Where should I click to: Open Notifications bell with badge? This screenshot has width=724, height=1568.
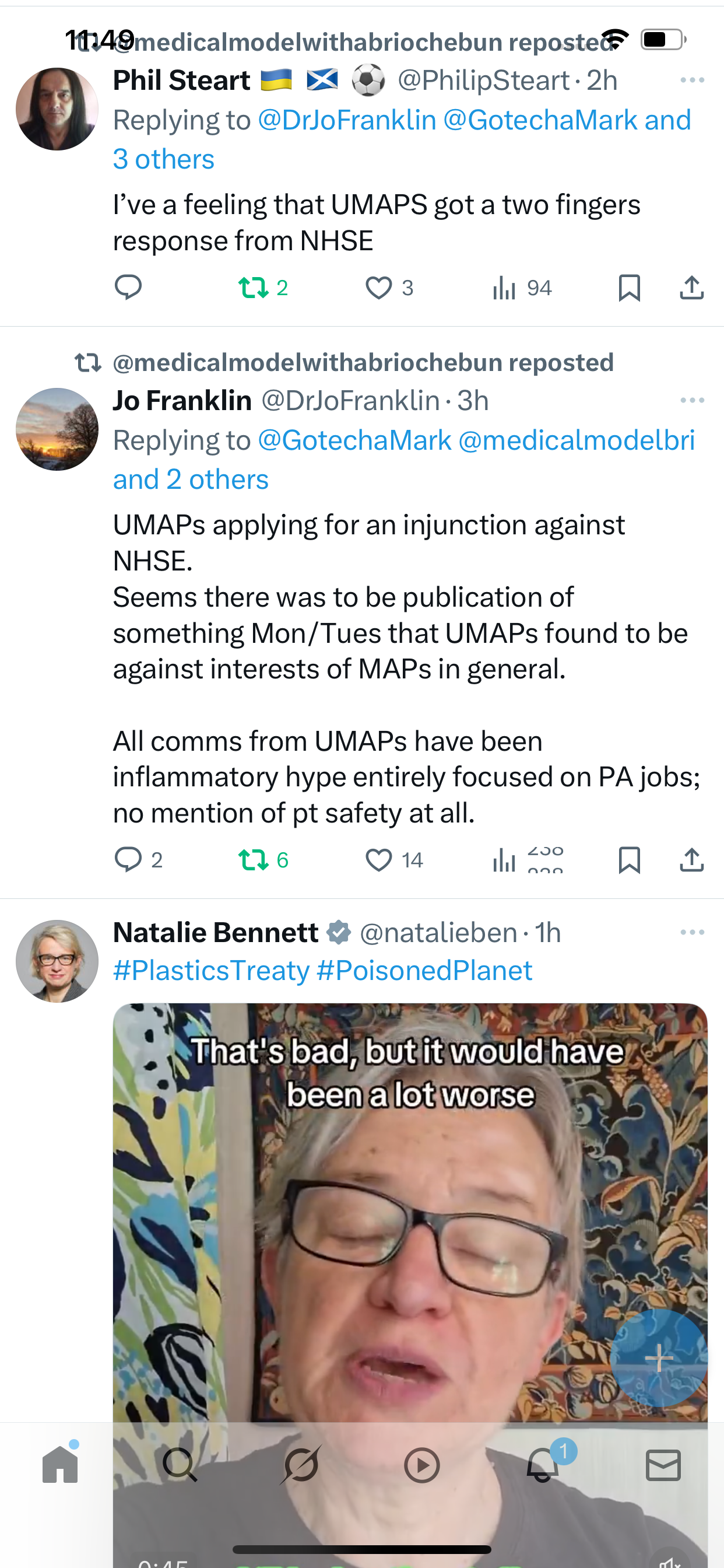click(x=542, y=1465)
